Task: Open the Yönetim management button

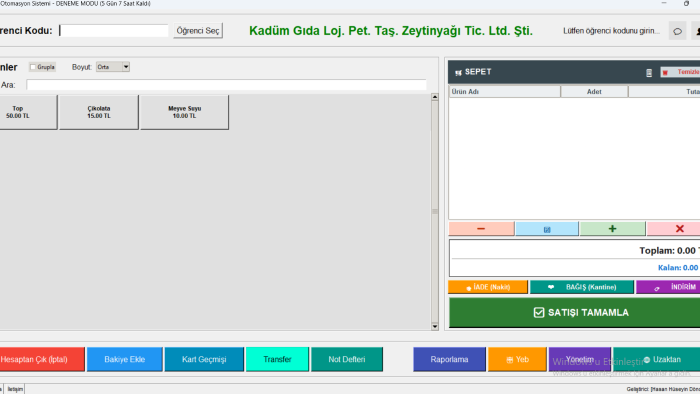Action: [580, 359]
